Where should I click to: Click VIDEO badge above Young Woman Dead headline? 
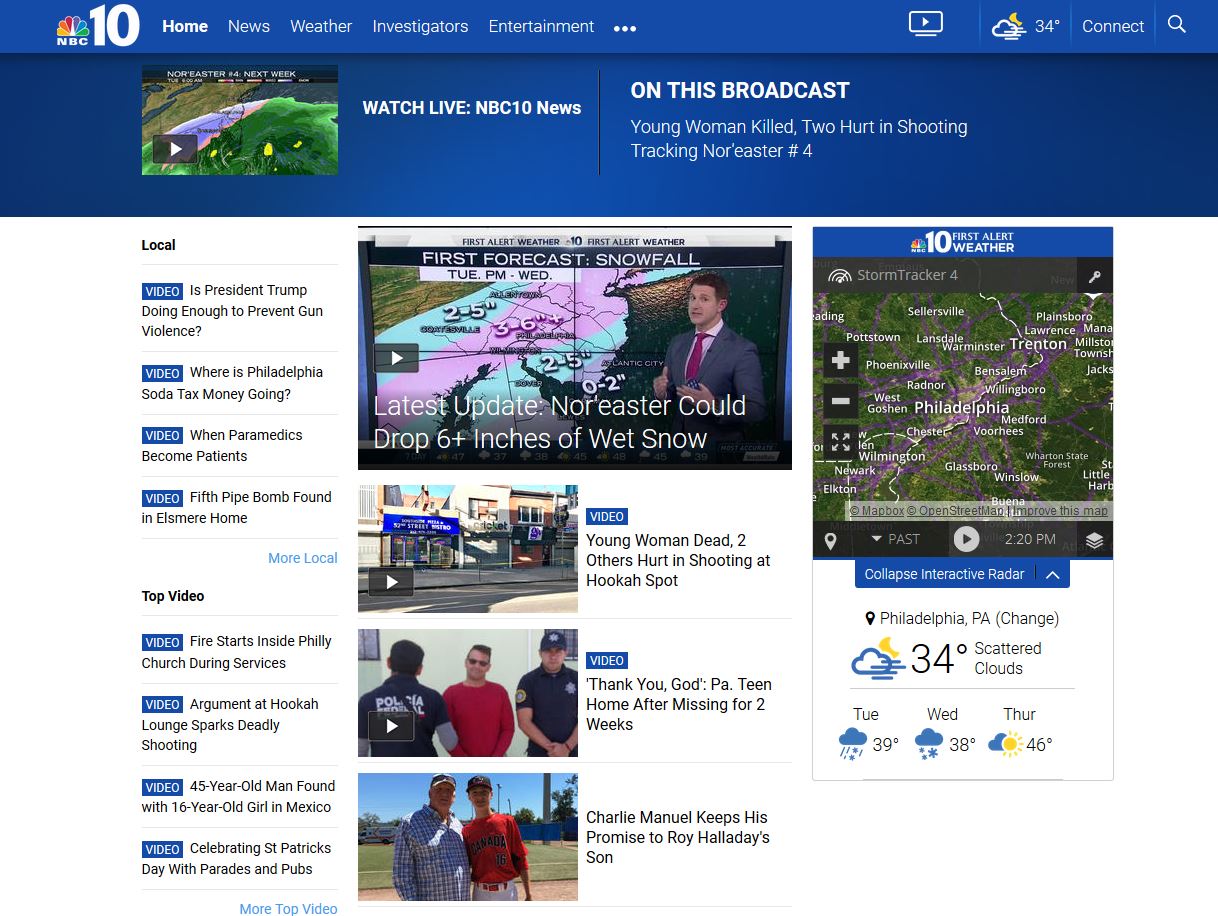click(607, 517)
